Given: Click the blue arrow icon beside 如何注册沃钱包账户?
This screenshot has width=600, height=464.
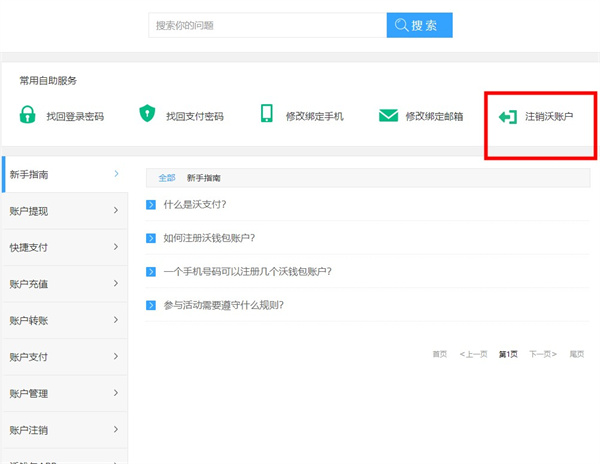Looking at the screenshot, I should tap(151, 238).
